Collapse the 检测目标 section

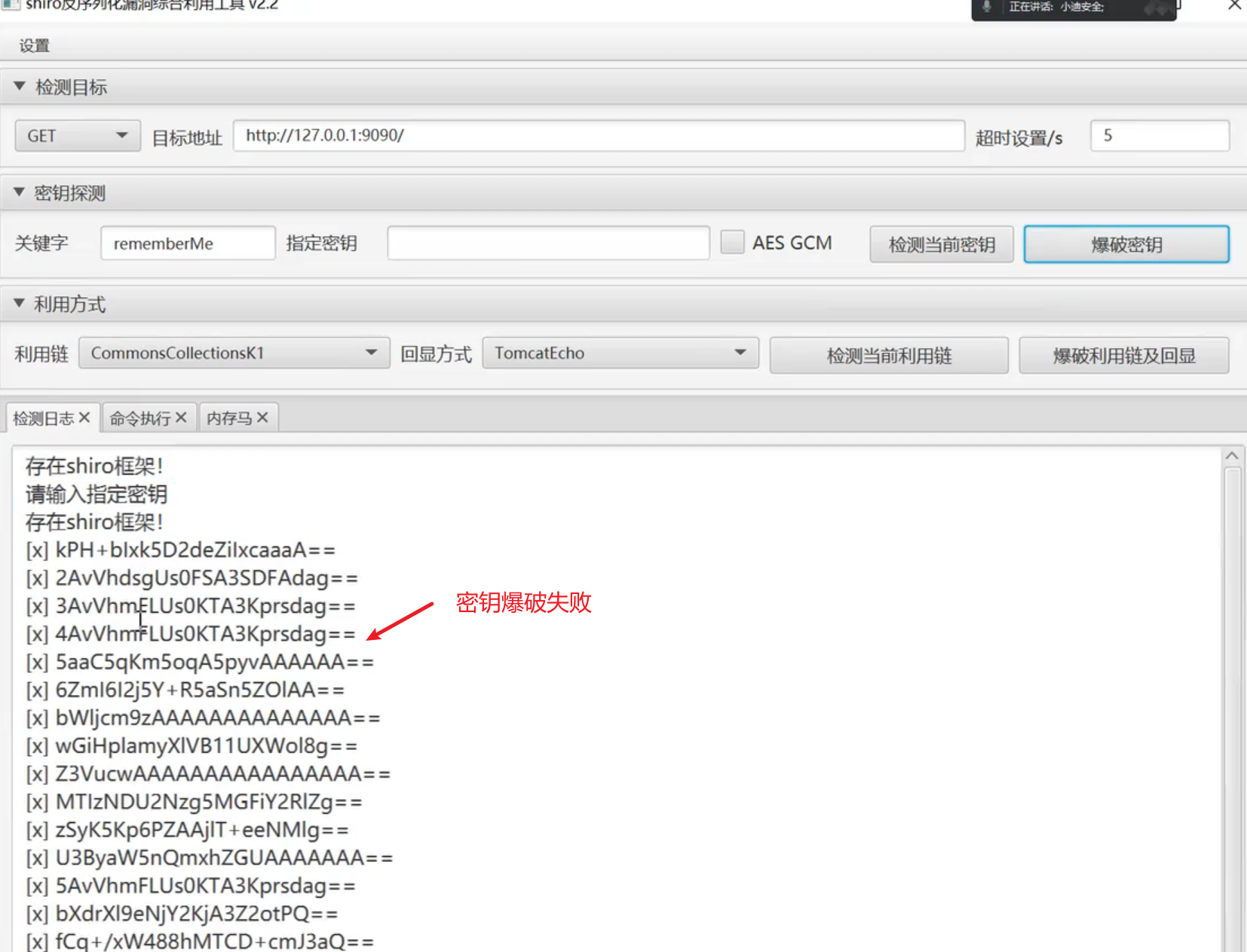click(x=20, y=87)
